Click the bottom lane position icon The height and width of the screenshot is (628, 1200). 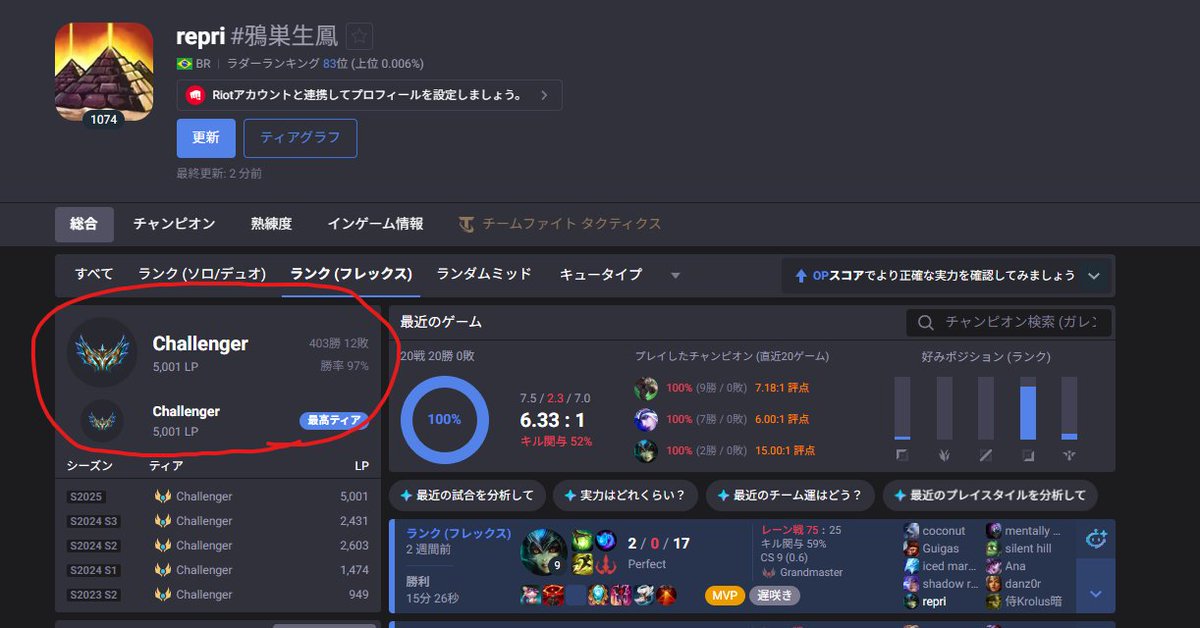pos(1028,455)
